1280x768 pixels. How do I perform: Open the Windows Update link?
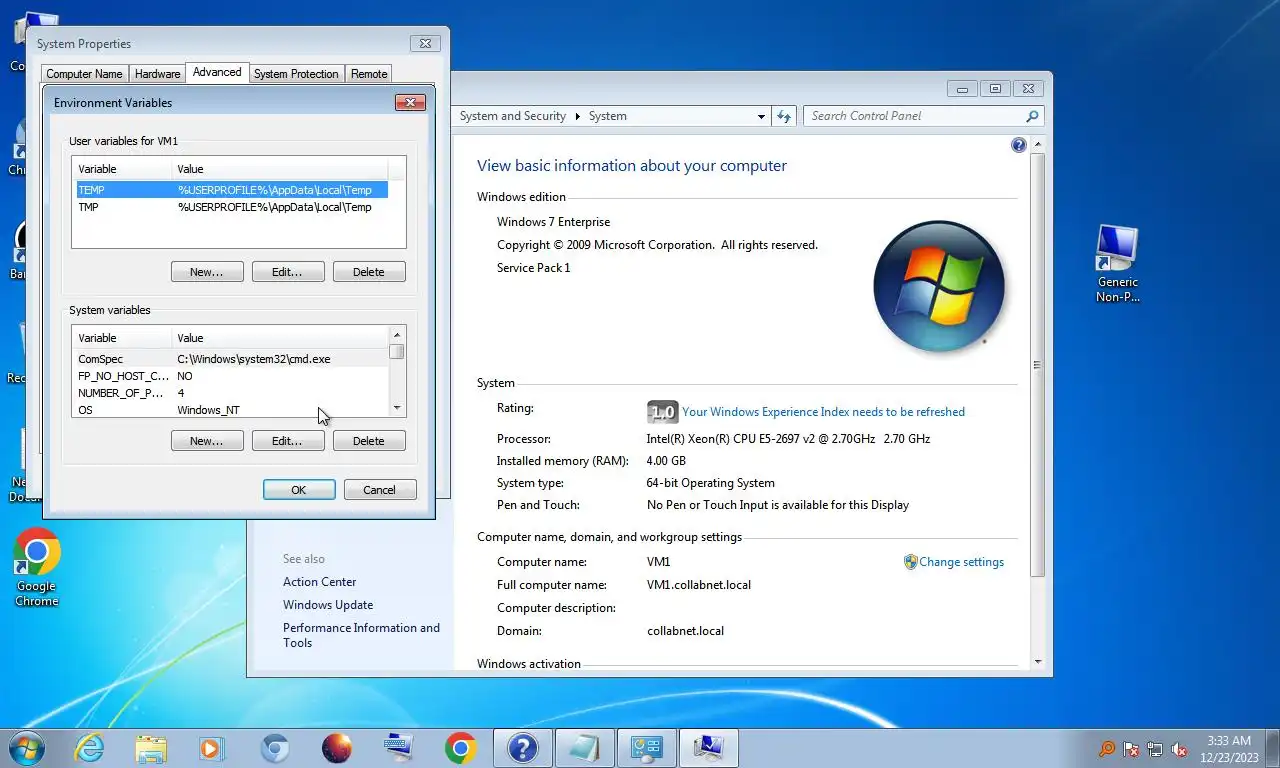328,605
